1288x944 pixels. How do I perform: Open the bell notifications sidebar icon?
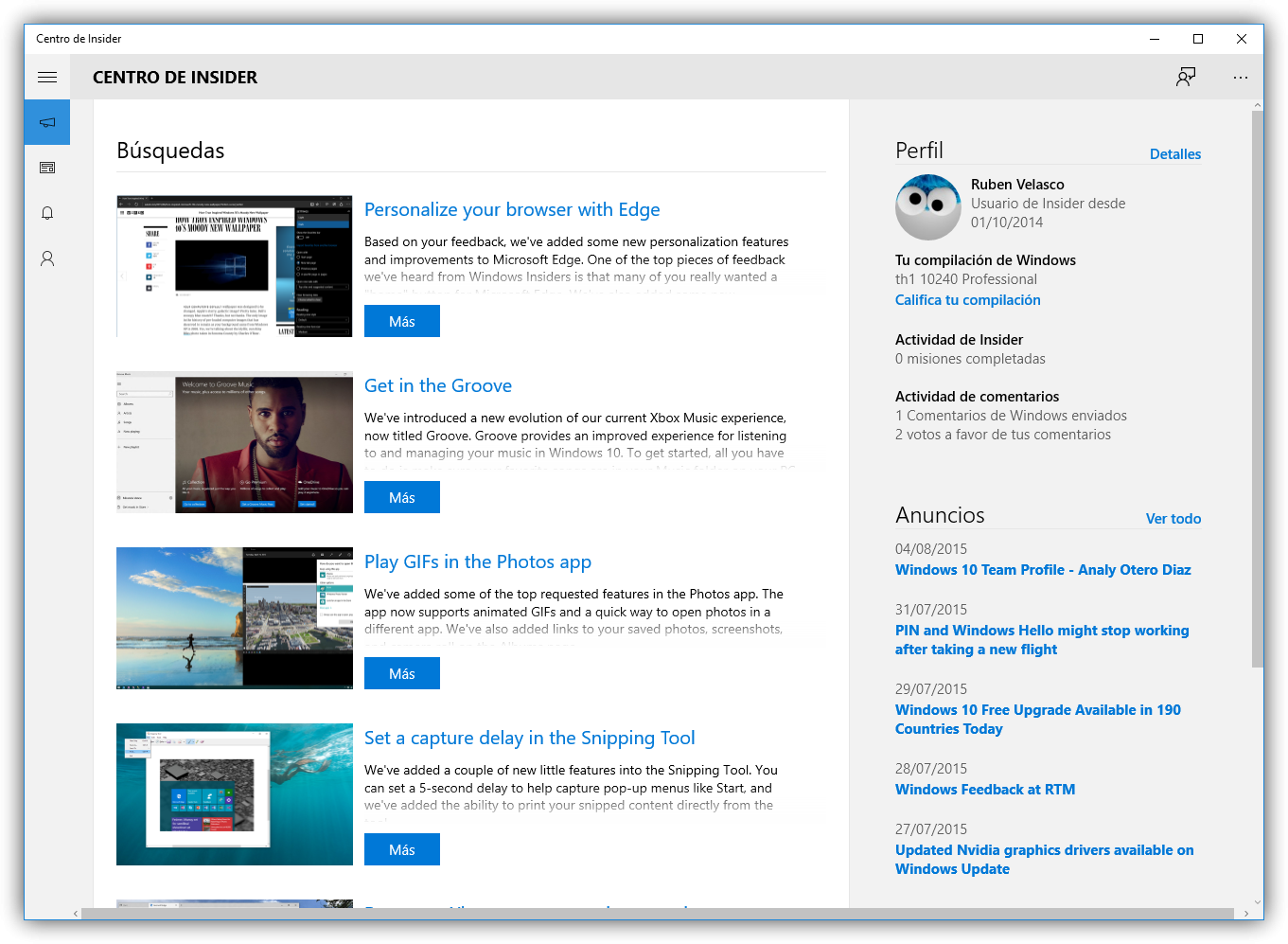tap(47, 213)
